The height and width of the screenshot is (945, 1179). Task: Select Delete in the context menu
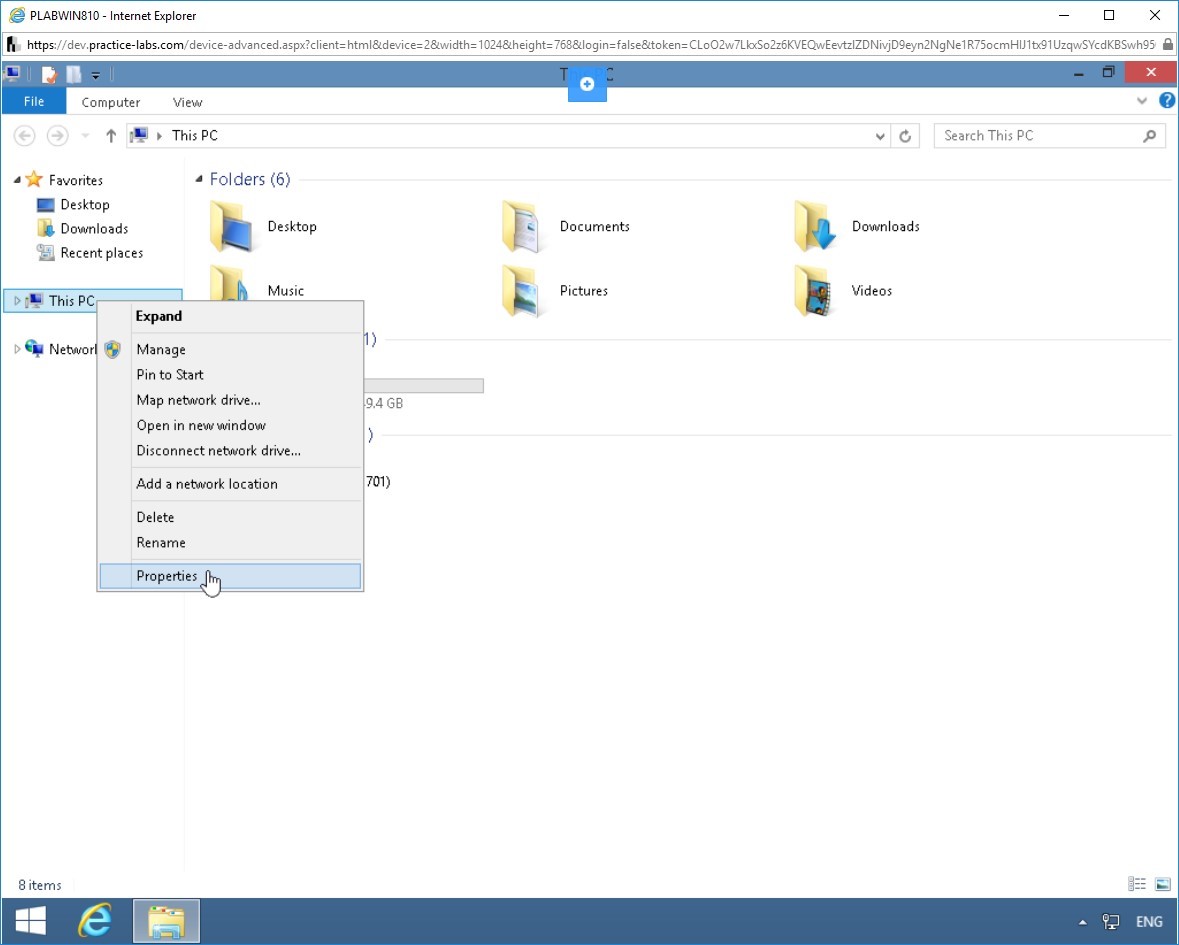click(x=230, y=517)
